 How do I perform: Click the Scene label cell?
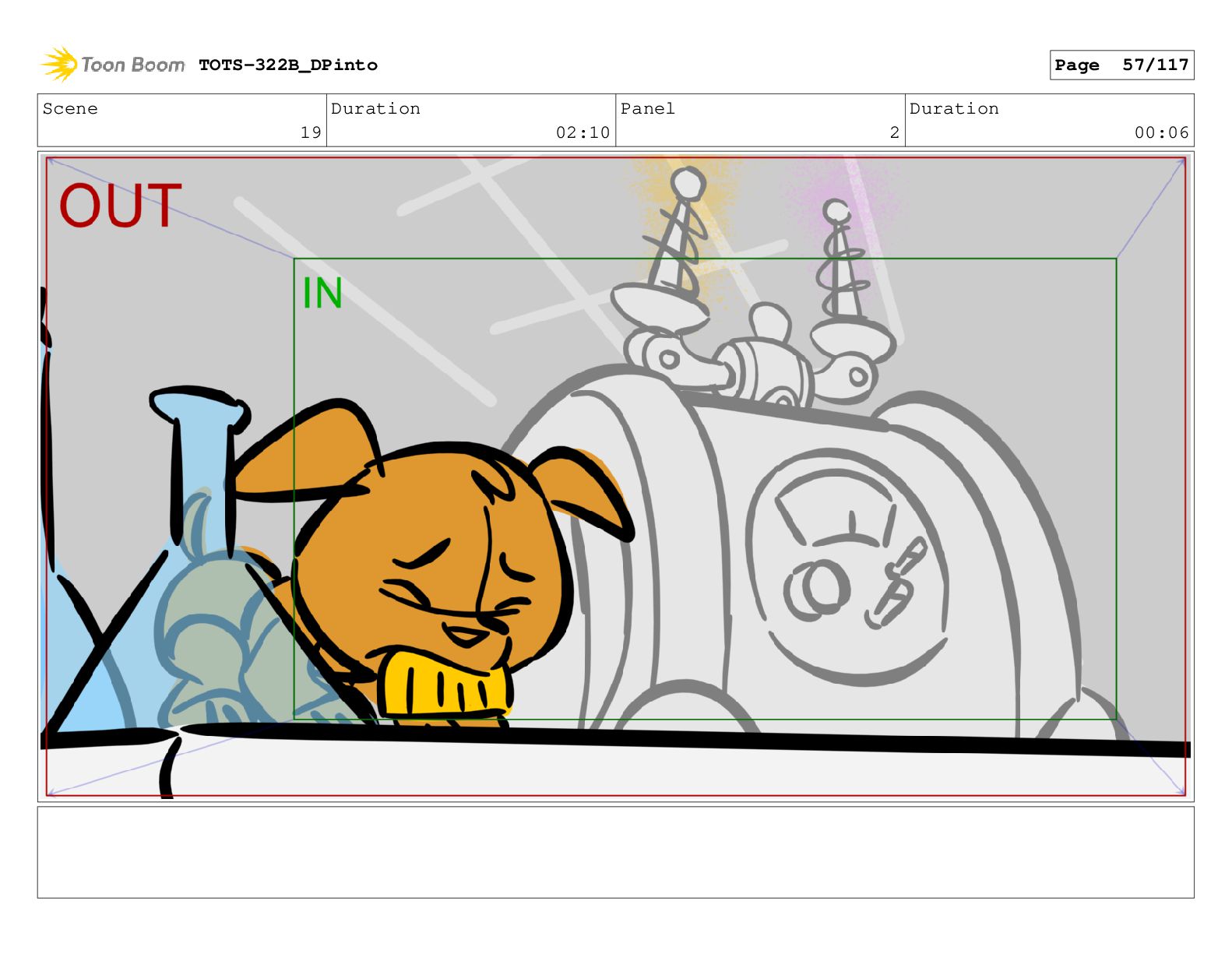(182, 120)
